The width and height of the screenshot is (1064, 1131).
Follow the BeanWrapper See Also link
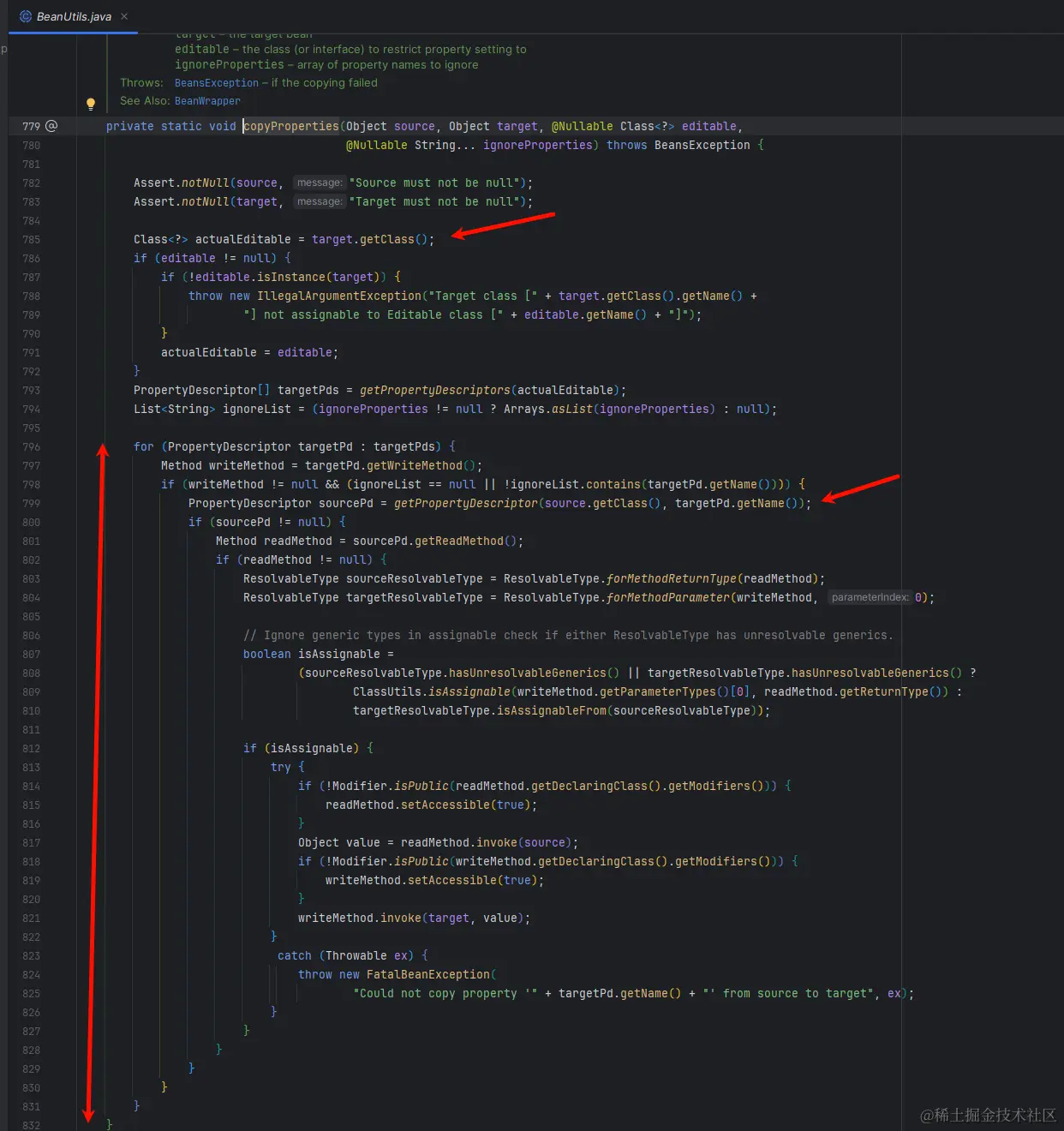point(207,101)
